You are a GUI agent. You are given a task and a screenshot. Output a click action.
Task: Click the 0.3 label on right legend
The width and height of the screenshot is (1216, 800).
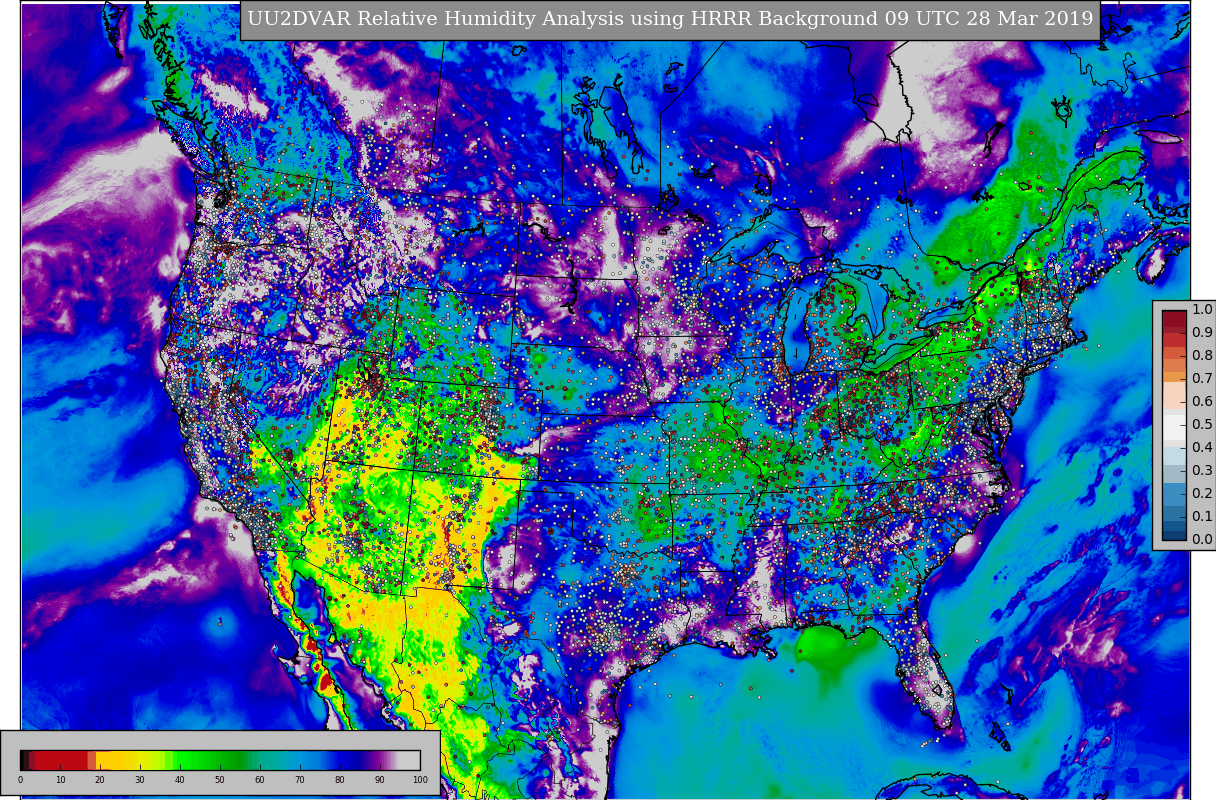[1202, 470]
